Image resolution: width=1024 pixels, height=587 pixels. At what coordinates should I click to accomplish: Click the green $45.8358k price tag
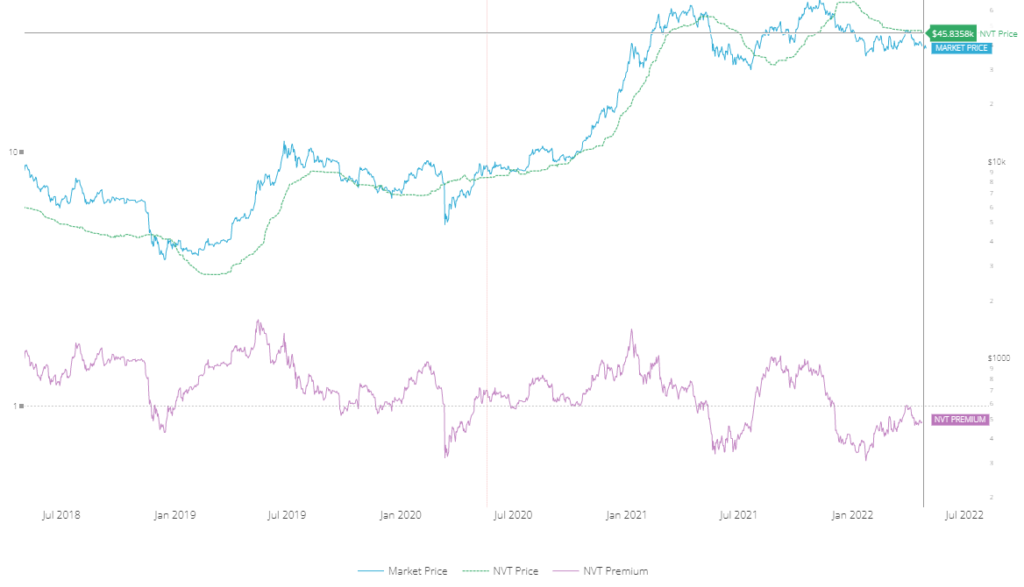coord(952,34)
